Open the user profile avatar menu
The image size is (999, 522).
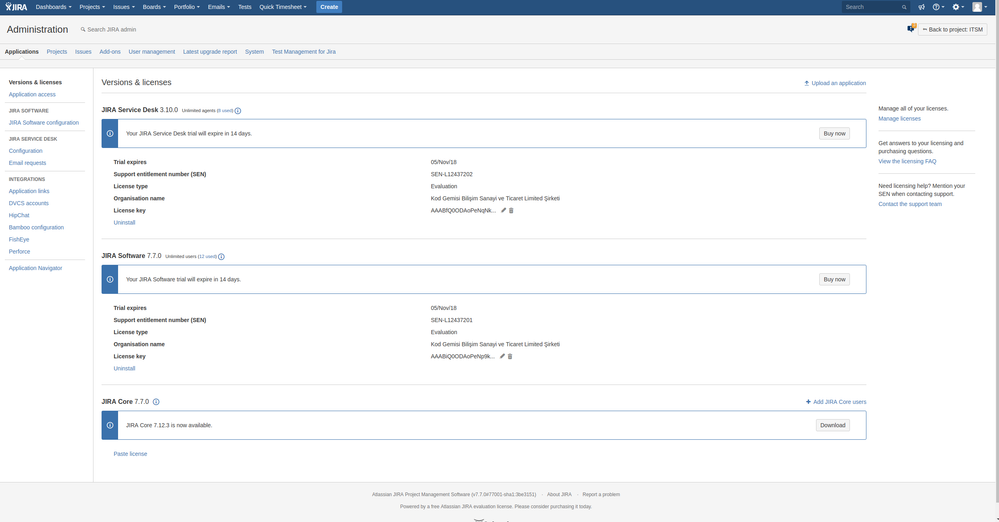tap(979, 7)
